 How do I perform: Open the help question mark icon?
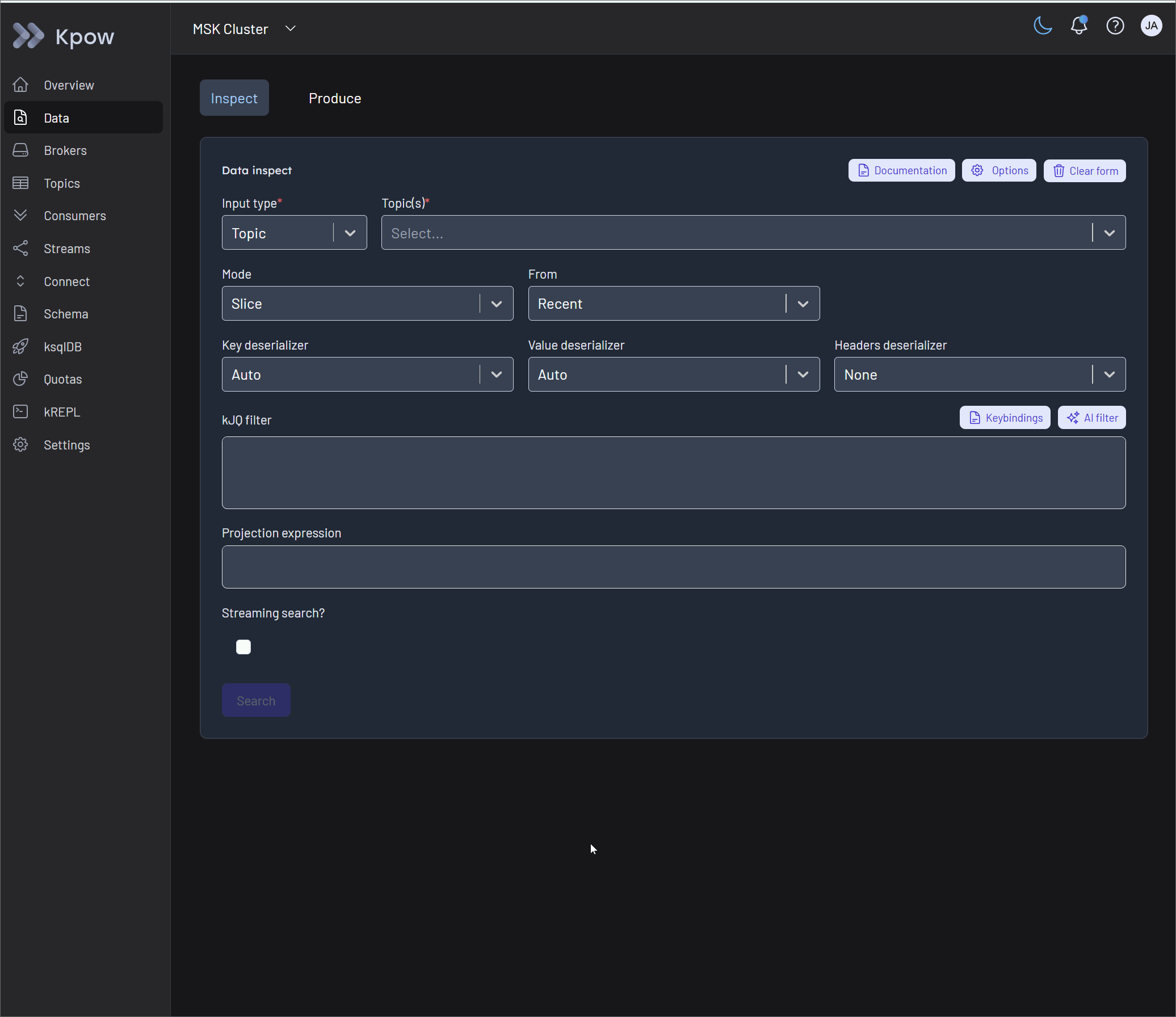(1115, 26)
